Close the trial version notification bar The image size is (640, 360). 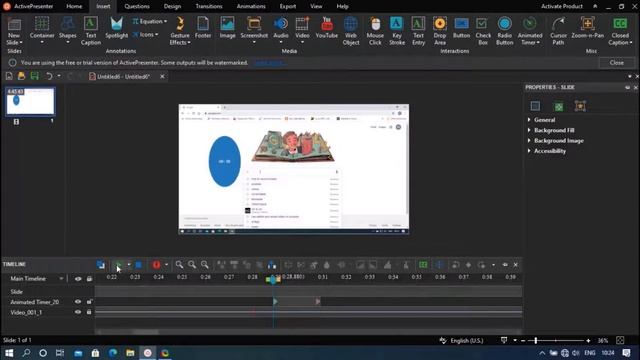coord(617,63)
